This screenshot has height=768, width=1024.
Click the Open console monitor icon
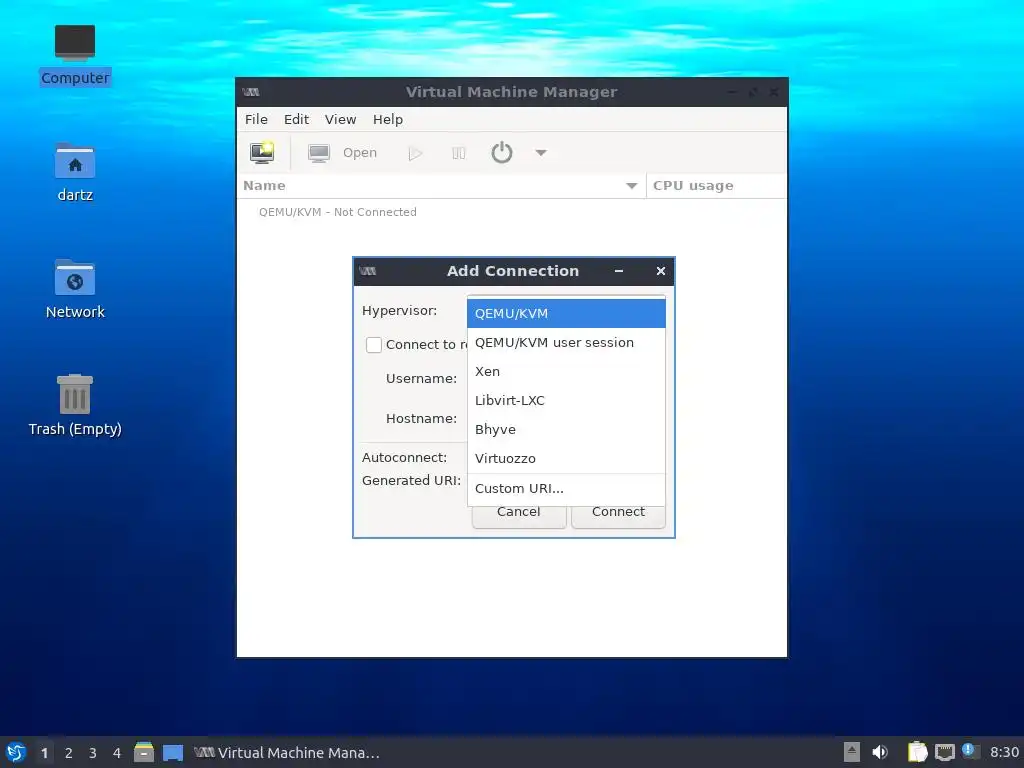319,153
